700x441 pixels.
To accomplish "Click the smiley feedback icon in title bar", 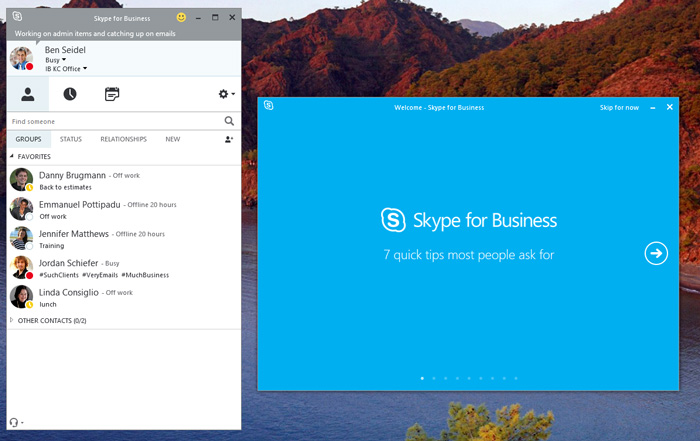I will pyautogui.click(x=181, y=17).
